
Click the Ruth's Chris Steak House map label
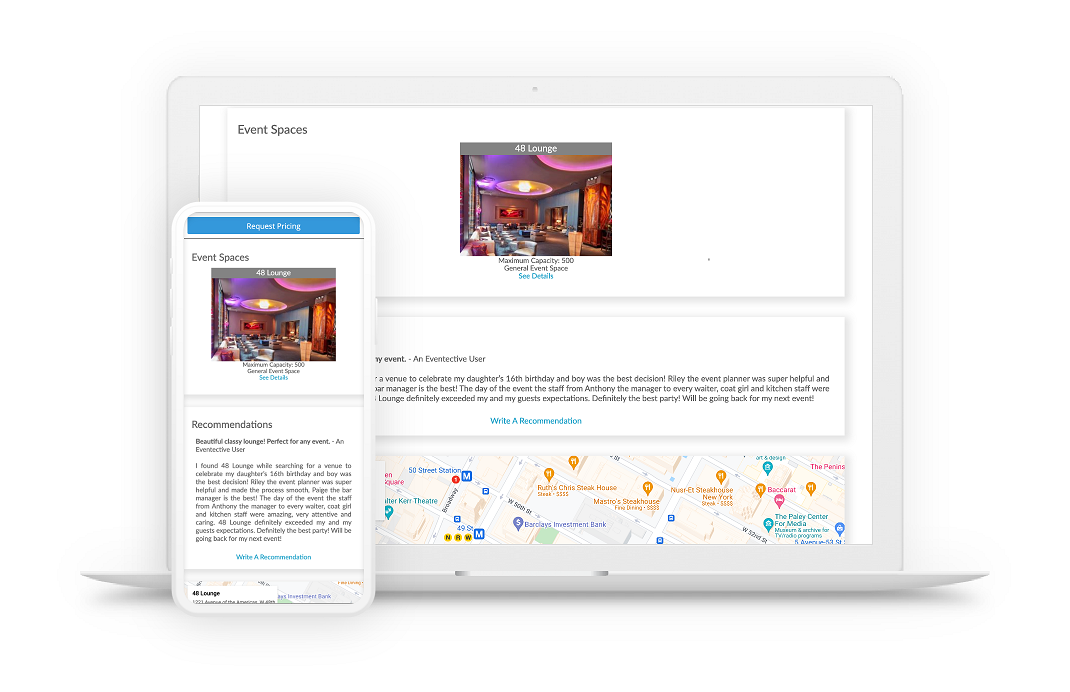(577, 488)
